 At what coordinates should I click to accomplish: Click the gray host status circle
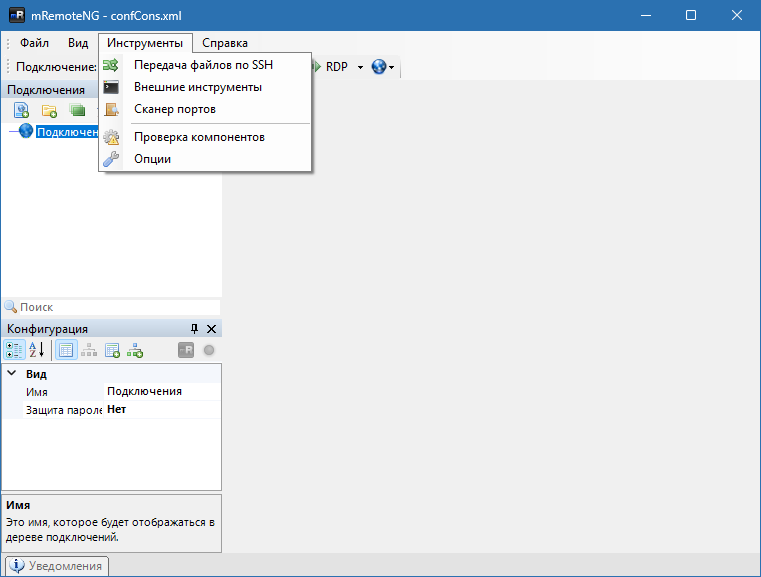[x=209, y=350]
